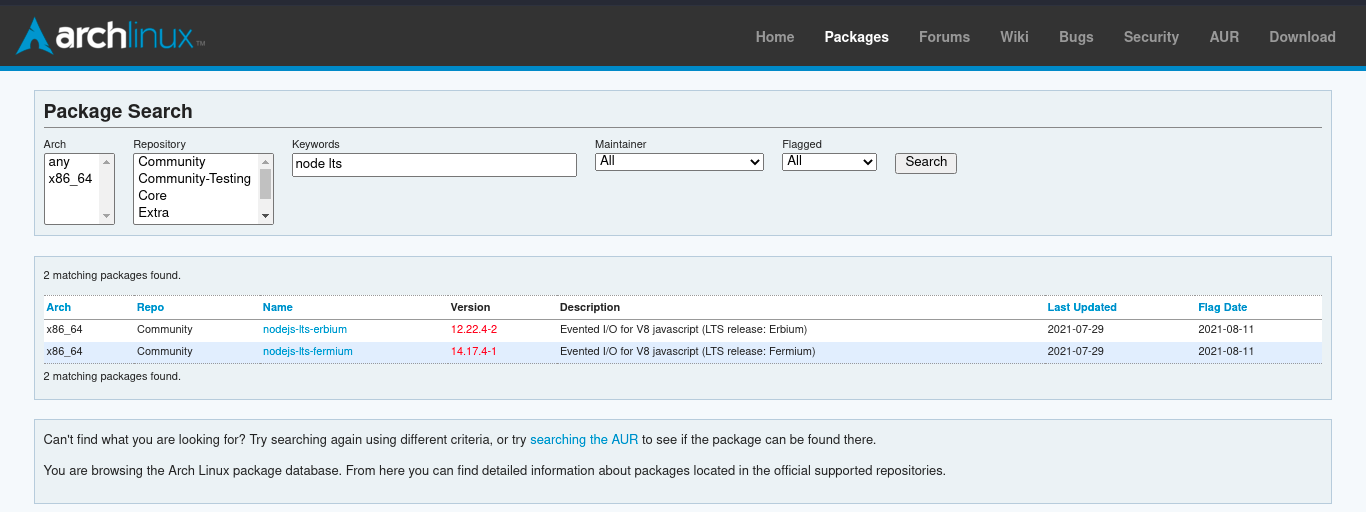Sort results by Flag Date column
The width and height of the screenshot is (1366, 512).
(x=1223, y=307)
